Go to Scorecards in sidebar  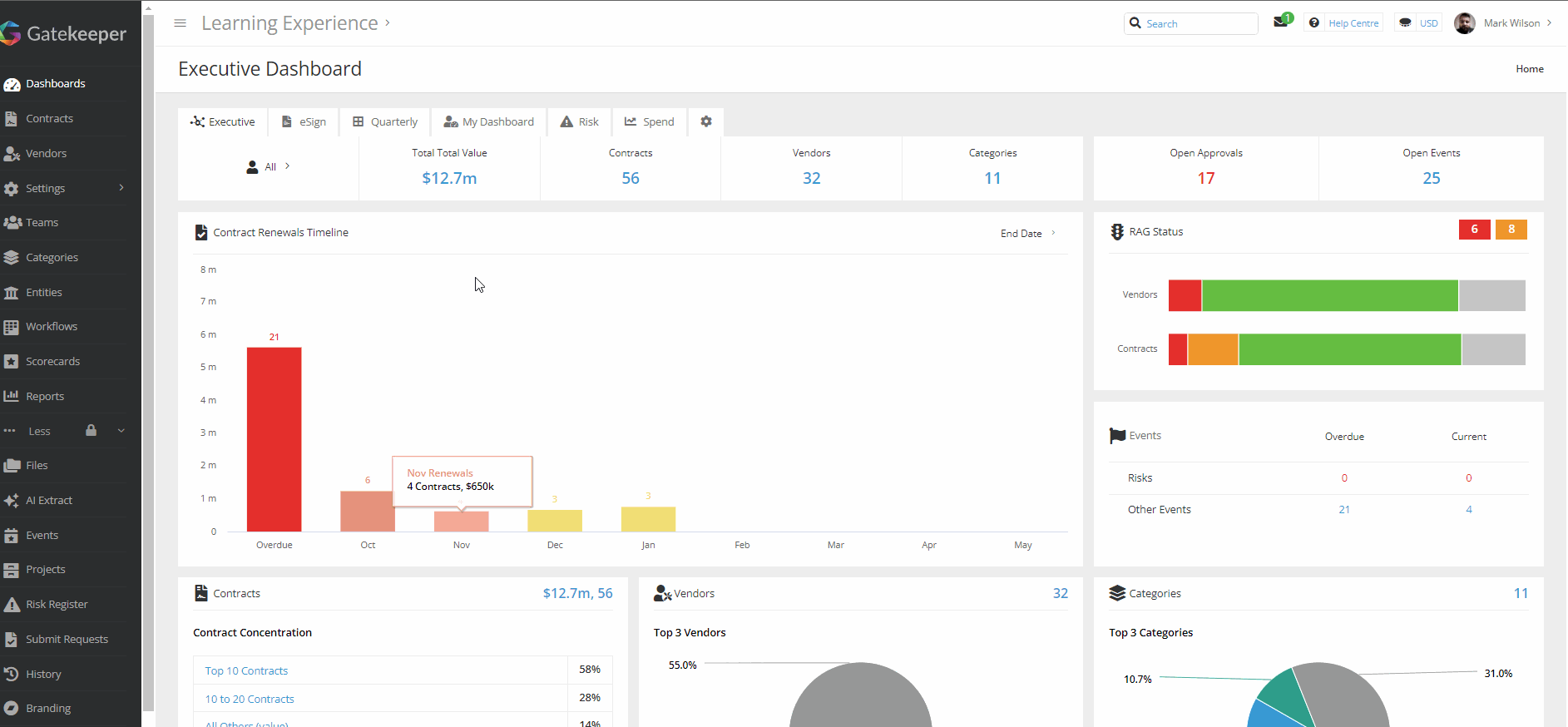(52, 362)
